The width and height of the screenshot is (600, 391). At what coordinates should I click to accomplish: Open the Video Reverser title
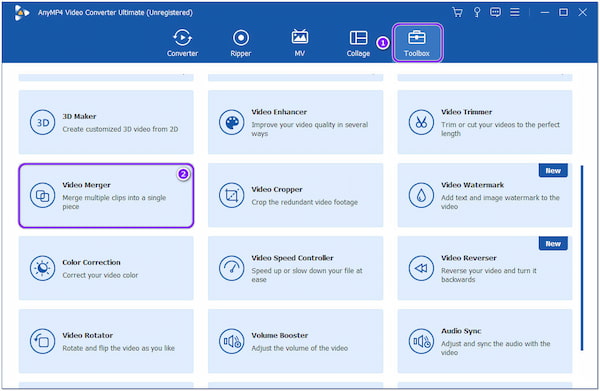point(469,258)
